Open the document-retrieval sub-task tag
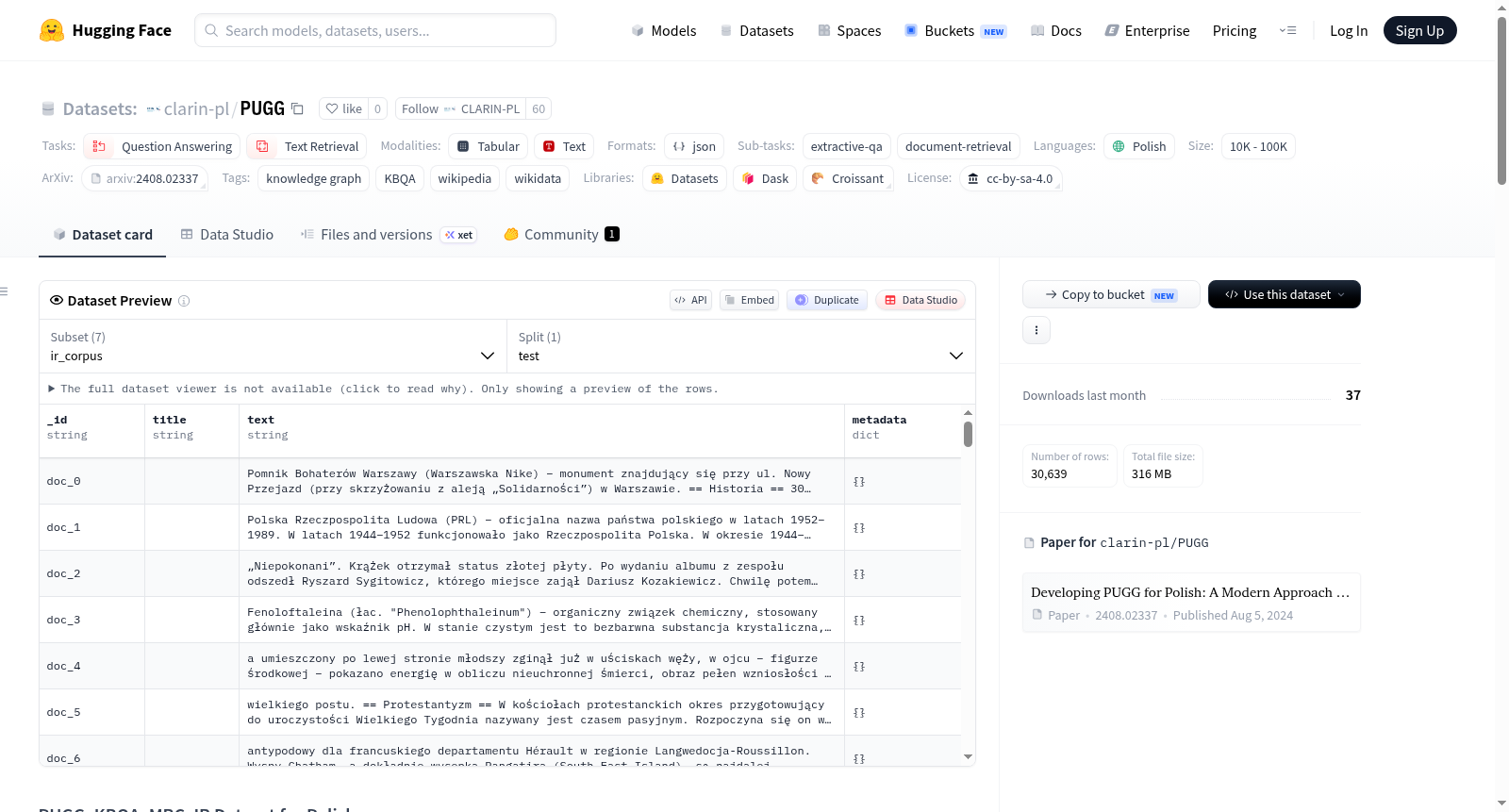Screen dimensions: 1509x812 (958, 146)
